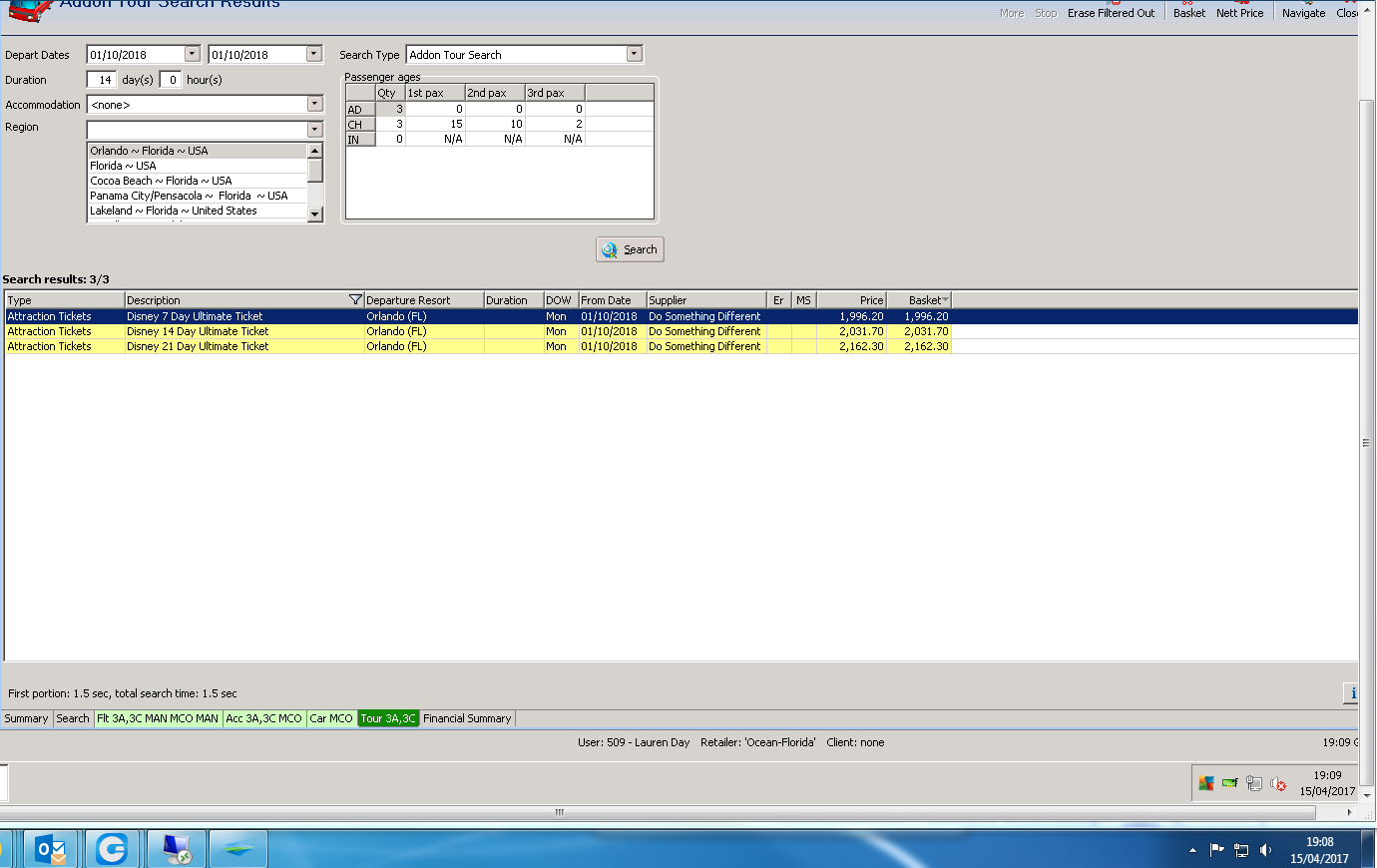Image resolution: width=1377 pixels, height=868 pixels.
Task: Sort results by the Type column header
Action: click(65, 299)
